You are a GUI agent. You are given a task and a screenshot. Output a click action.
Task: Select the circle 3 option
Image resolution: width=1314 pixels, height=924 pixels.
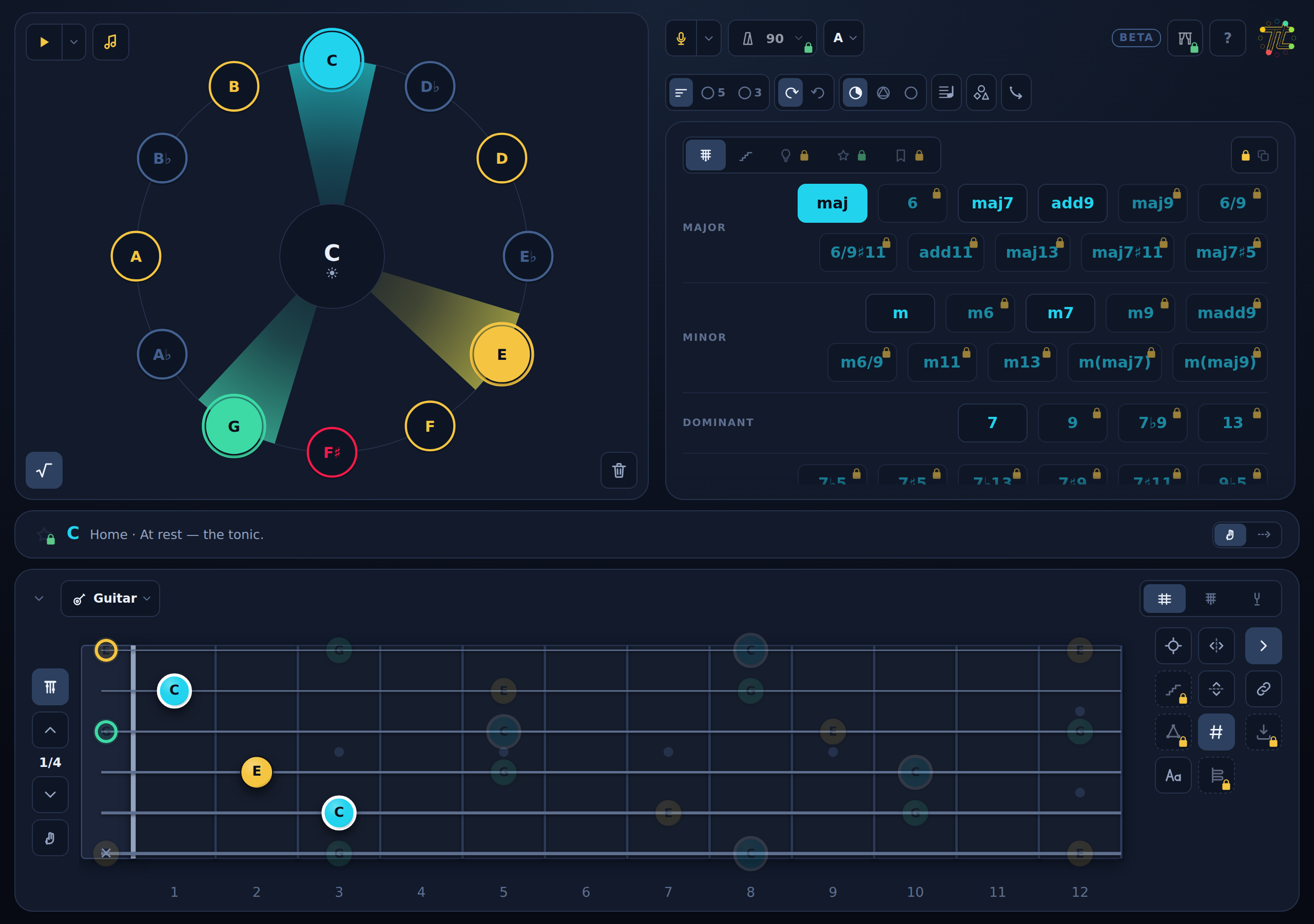750,93
